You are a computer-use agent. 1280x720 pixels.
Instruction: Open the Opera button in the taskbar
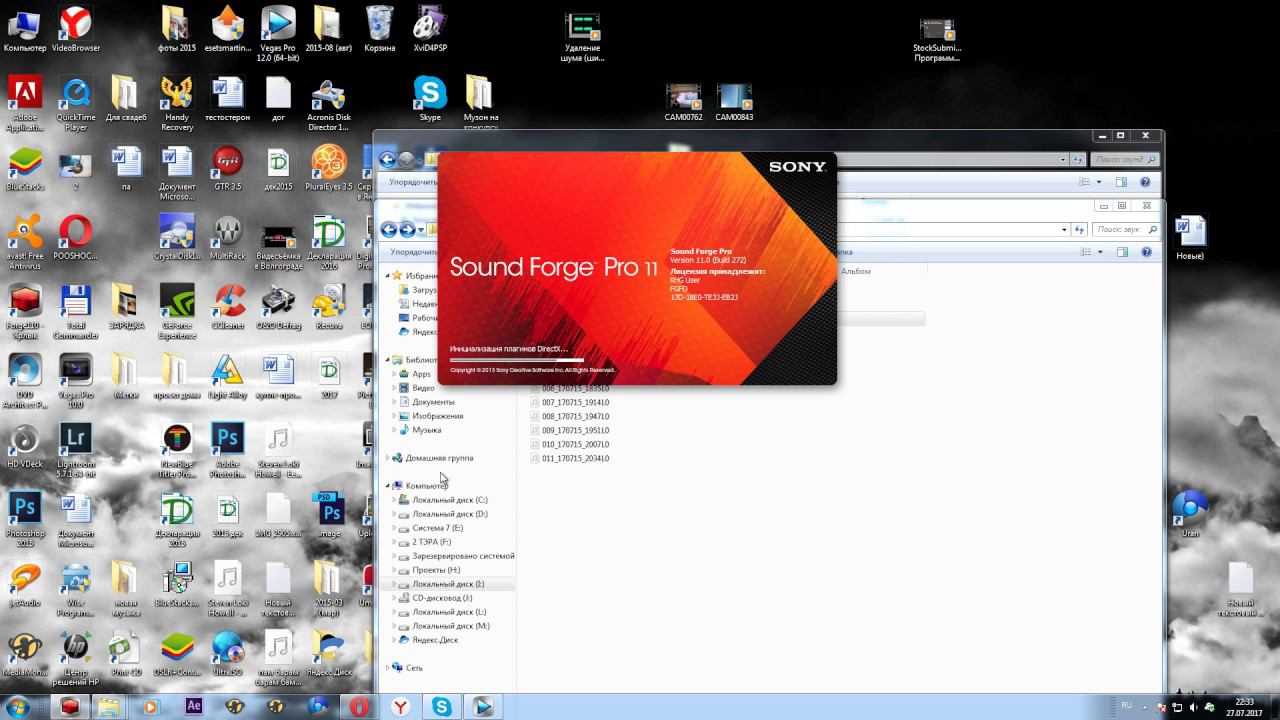[x=358, y=706]
